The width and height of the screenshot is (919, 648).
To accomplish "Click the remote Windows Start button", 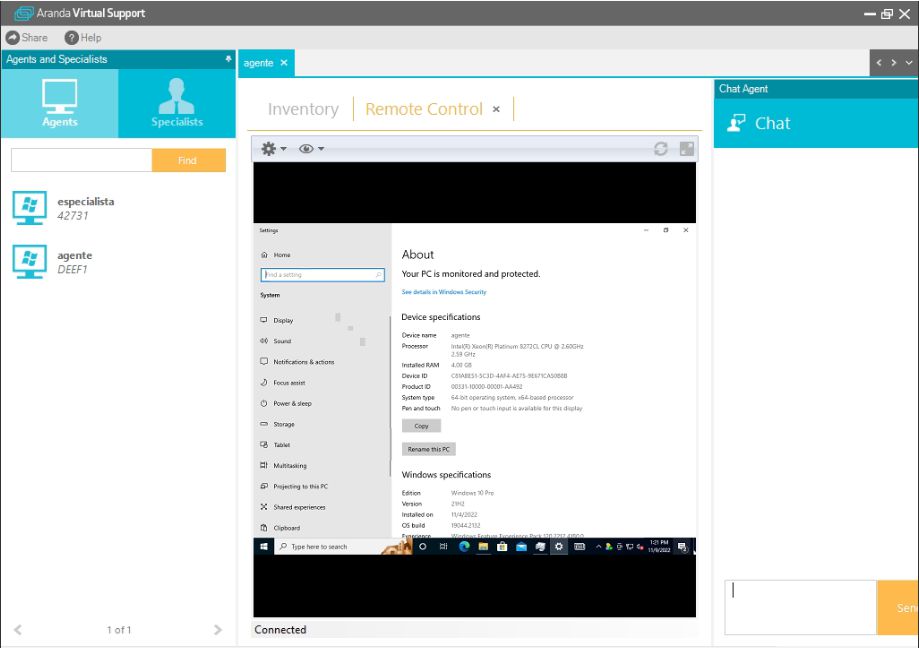I will [x=265, y=547].
